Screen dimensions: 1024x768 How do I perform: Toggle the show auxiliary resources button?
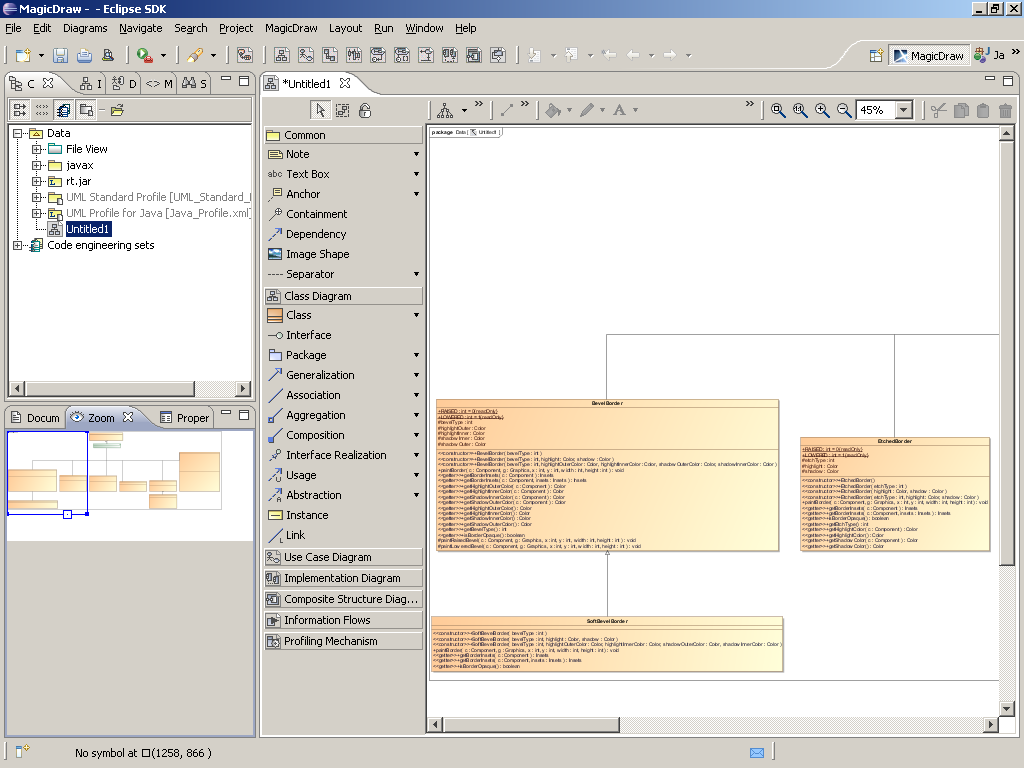pyautogui.click(x=63, y=110)
